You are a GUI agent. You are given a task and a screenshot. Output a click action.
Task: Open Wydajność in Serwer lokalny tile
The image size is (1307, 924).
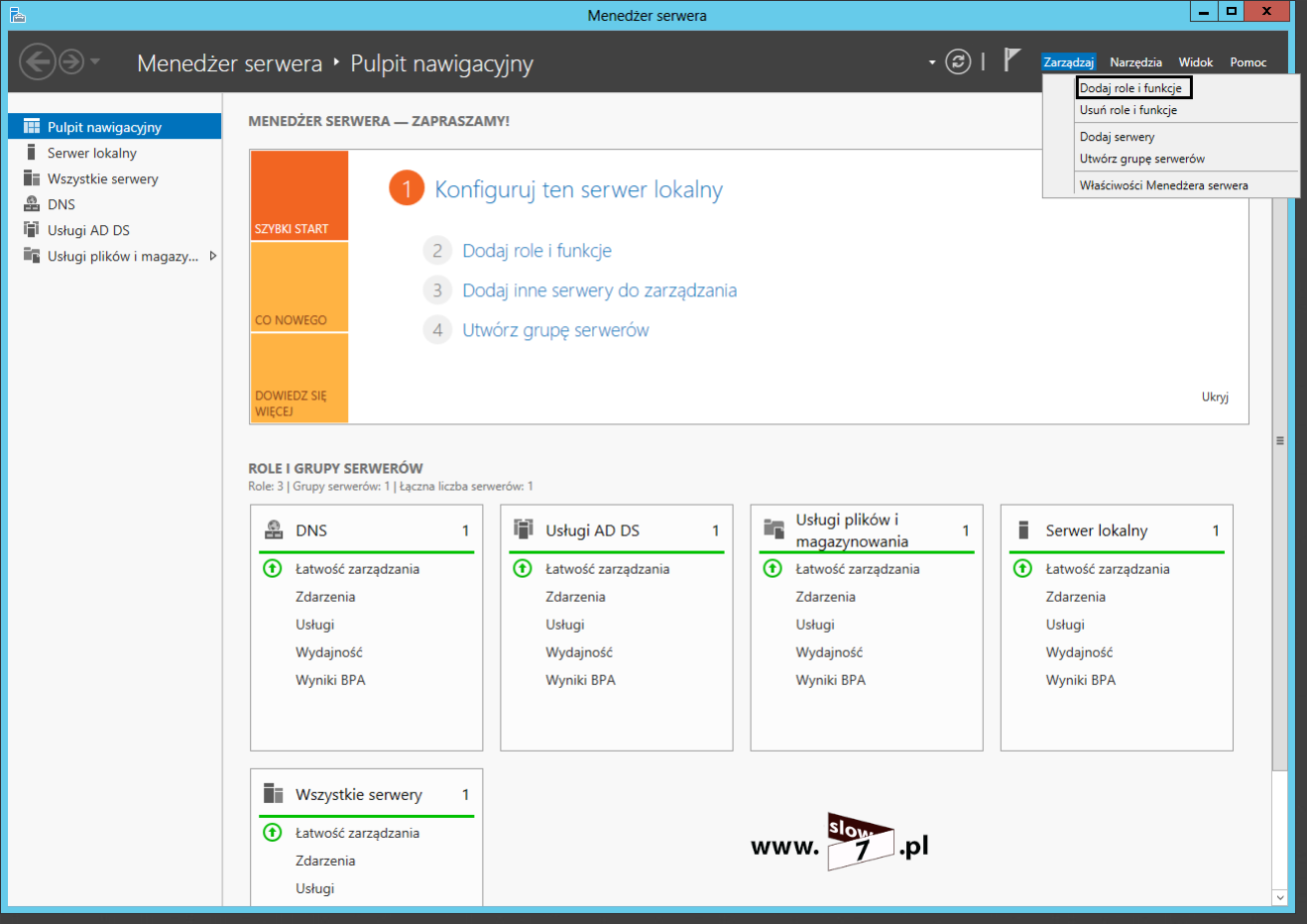tap(1079, 652)
